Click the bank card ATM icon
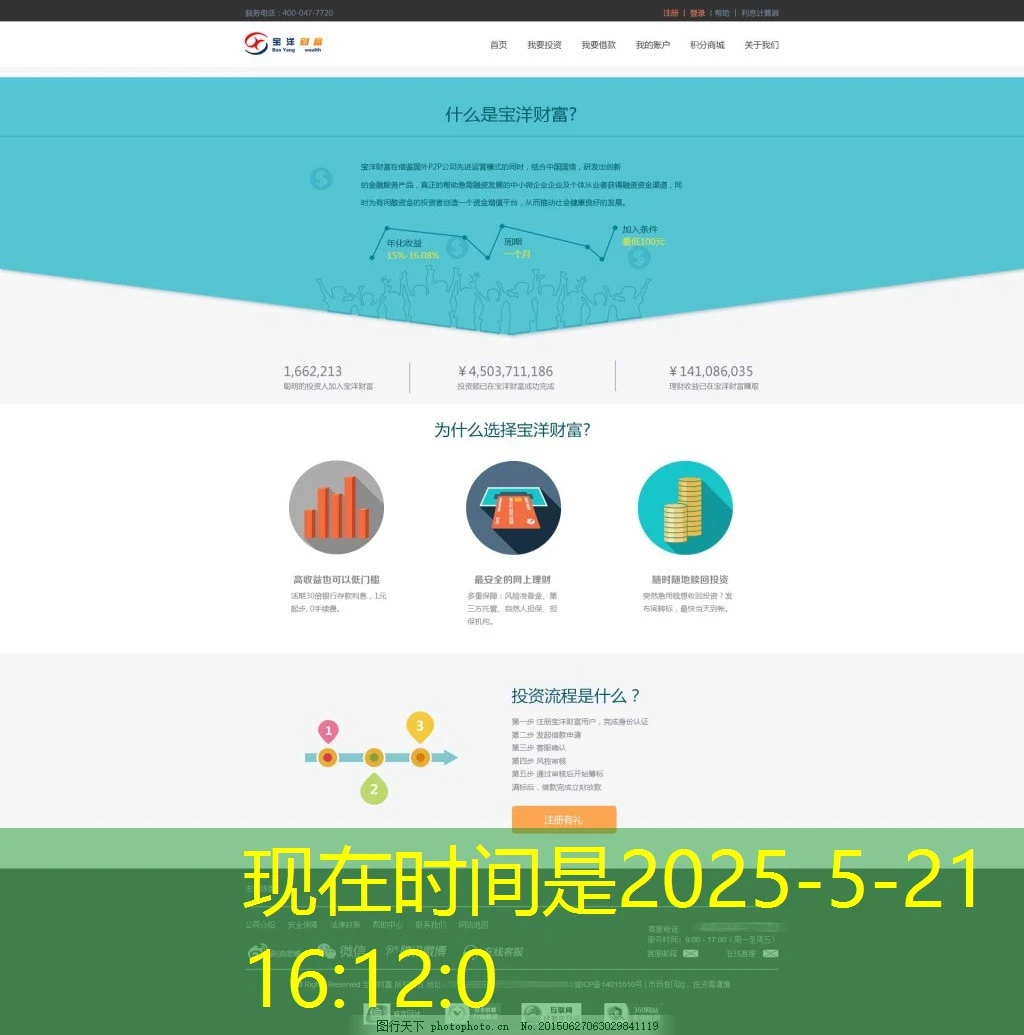The height and width of the screenshot is (1035, 1024). click(x=513, y=507)
